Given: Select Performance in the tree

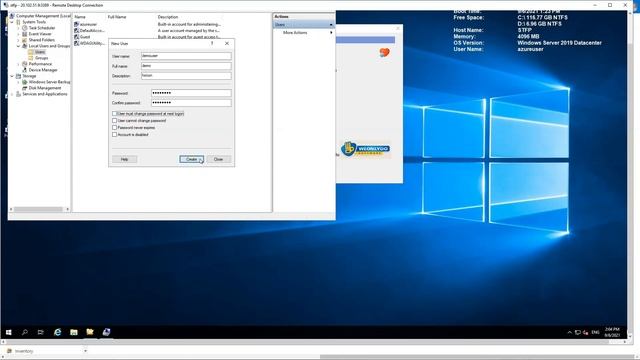Looking at the screenshot, I should (x=40, y=64).
